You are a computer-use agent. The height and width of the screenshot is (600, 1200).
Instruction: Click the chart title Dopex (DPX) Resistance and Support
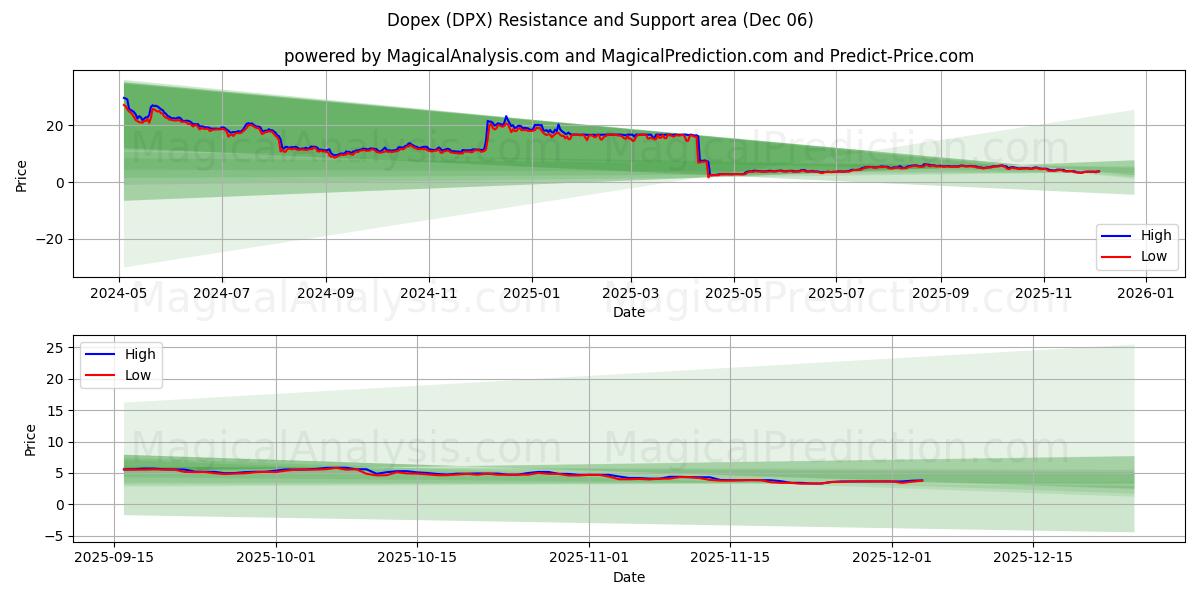click(600, 18)
